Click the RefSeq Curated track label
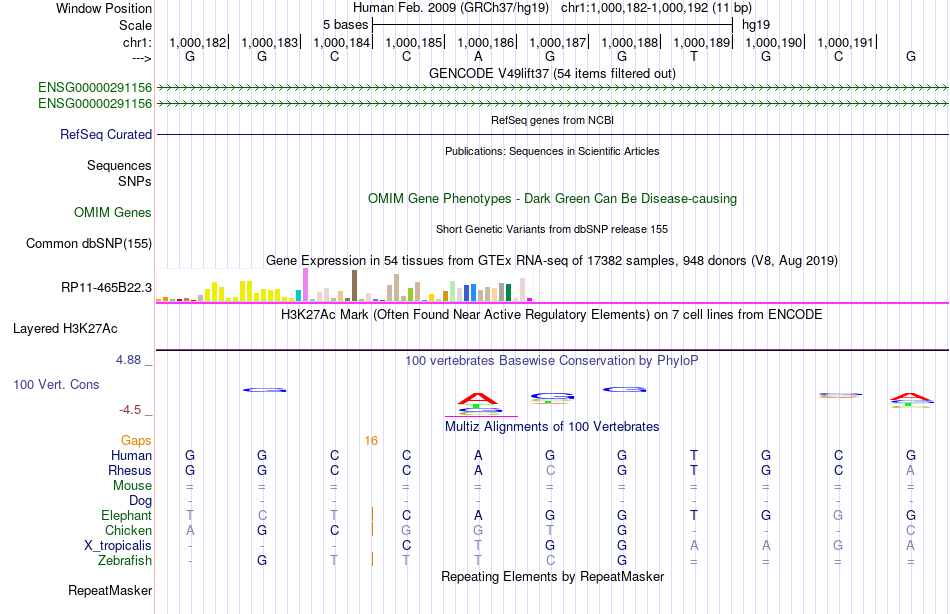The height and width of the screenshot is (614, 950). [x=105, y=135]
